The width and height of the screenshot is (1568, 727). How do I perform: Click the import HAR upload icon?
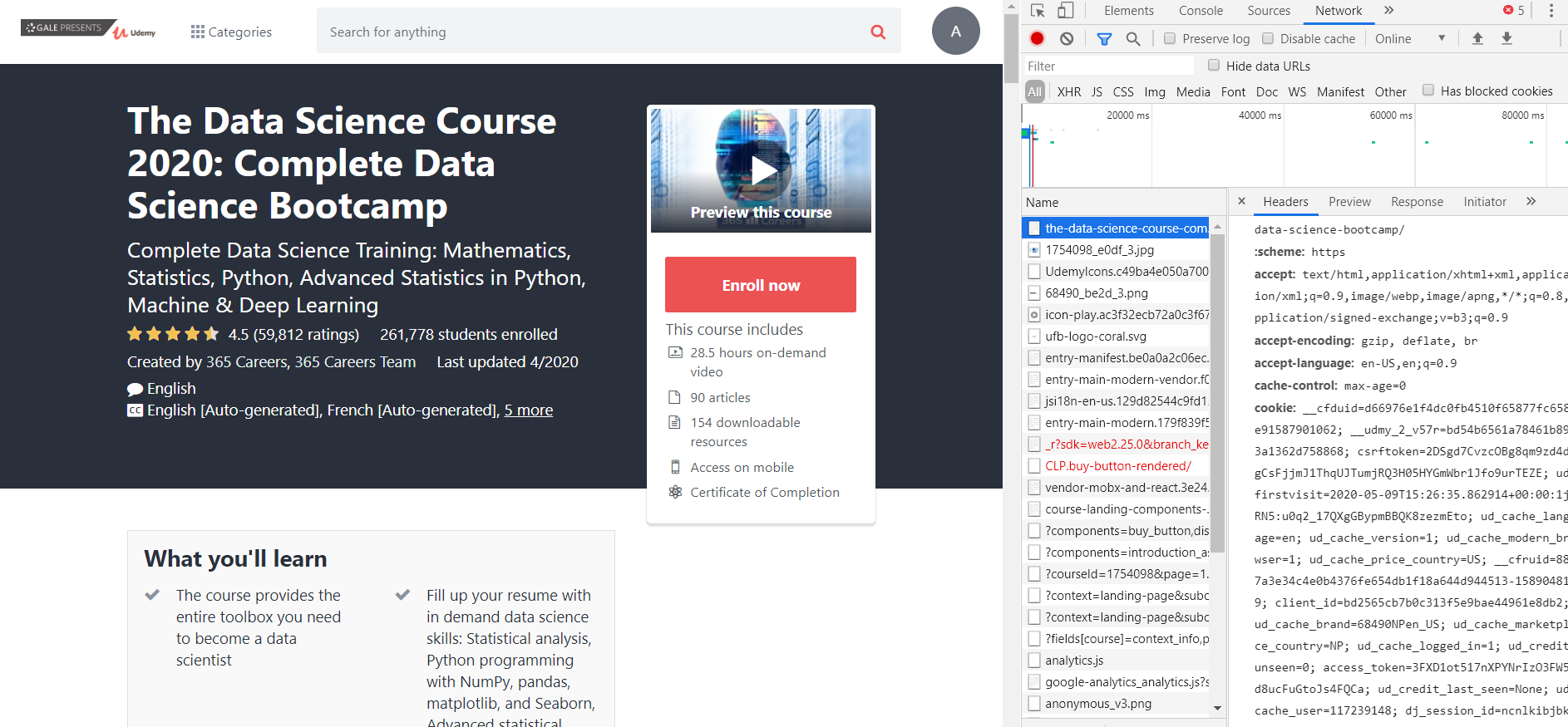[x=1477, y=38]
